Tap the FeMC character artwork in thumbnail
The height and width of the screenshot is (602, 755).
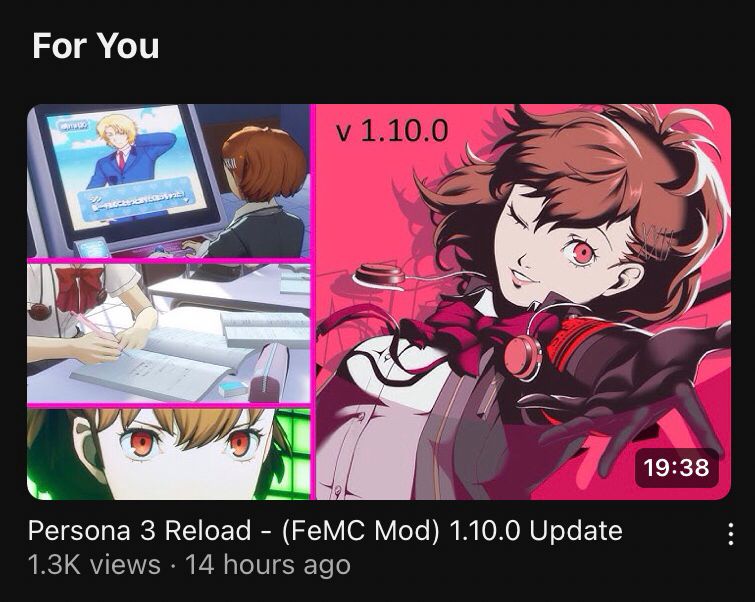pos(523,302)
